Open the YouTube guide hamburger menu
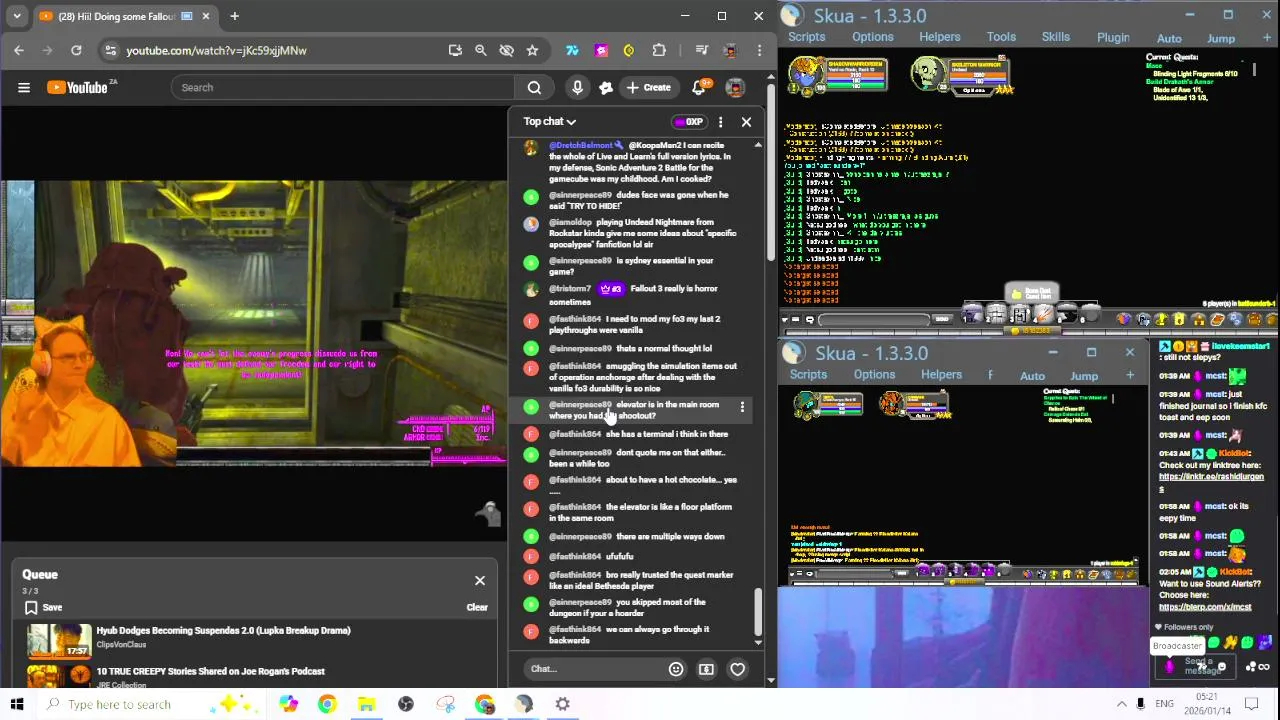The width and height of the screenshot is (1280, 720). (24, 87)
